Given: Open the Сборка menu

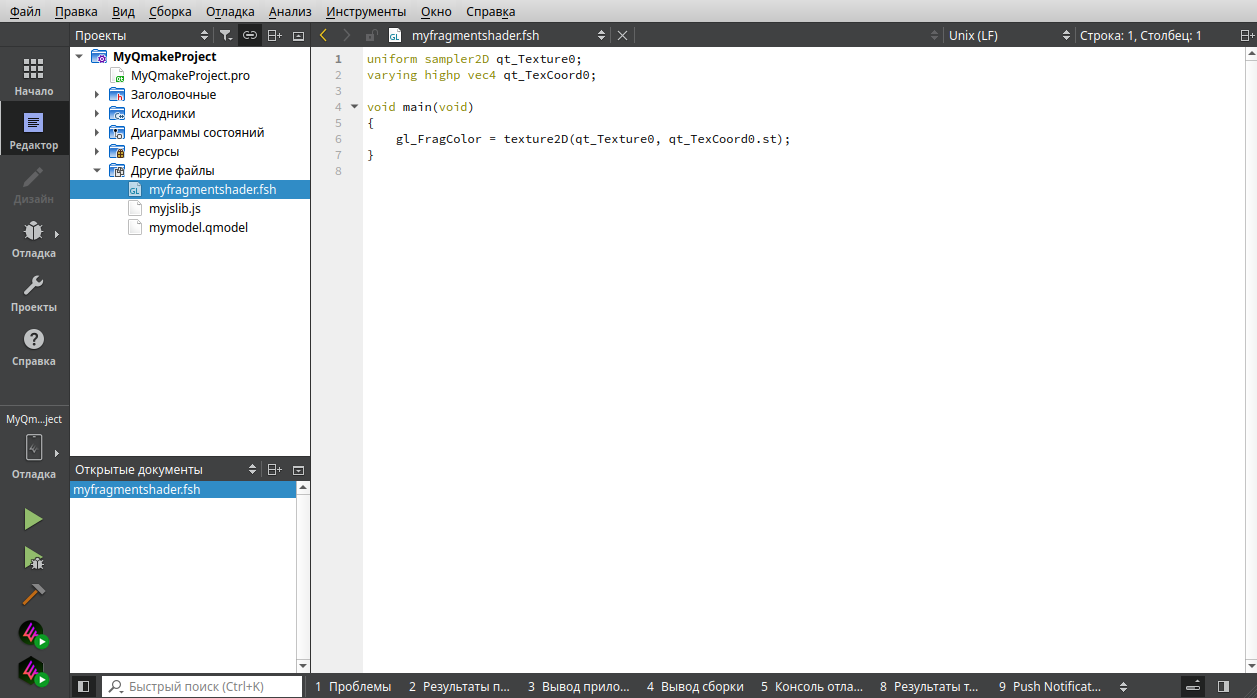Looking at the screenshot, I should tap(170, 12).
